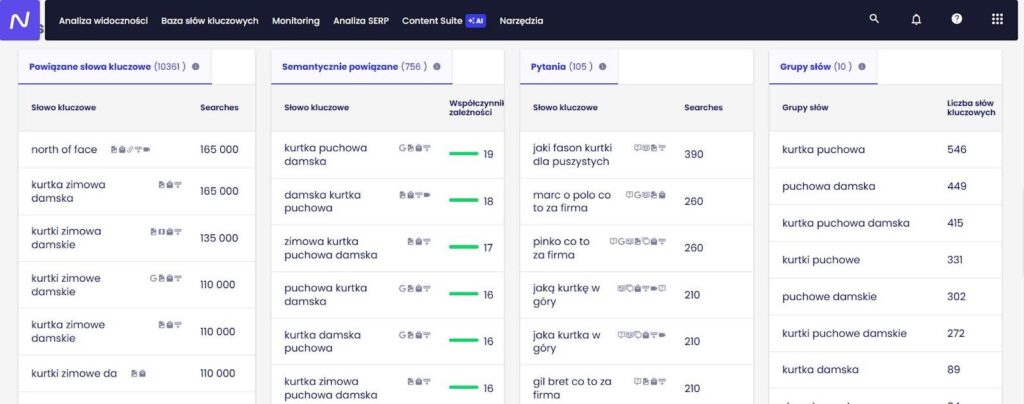Click dependency bar for damska kurtka puchowa
1024x404 pixels.
tap(464, 201)
